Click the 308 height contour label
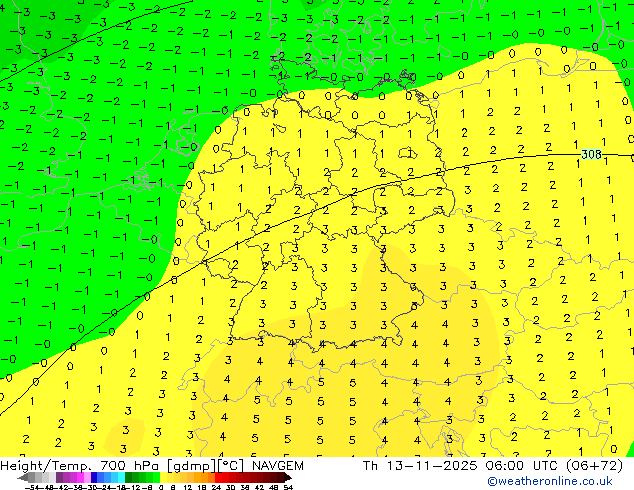The width and height of the screenshot is (634, 490). click(x=591, y=154)
